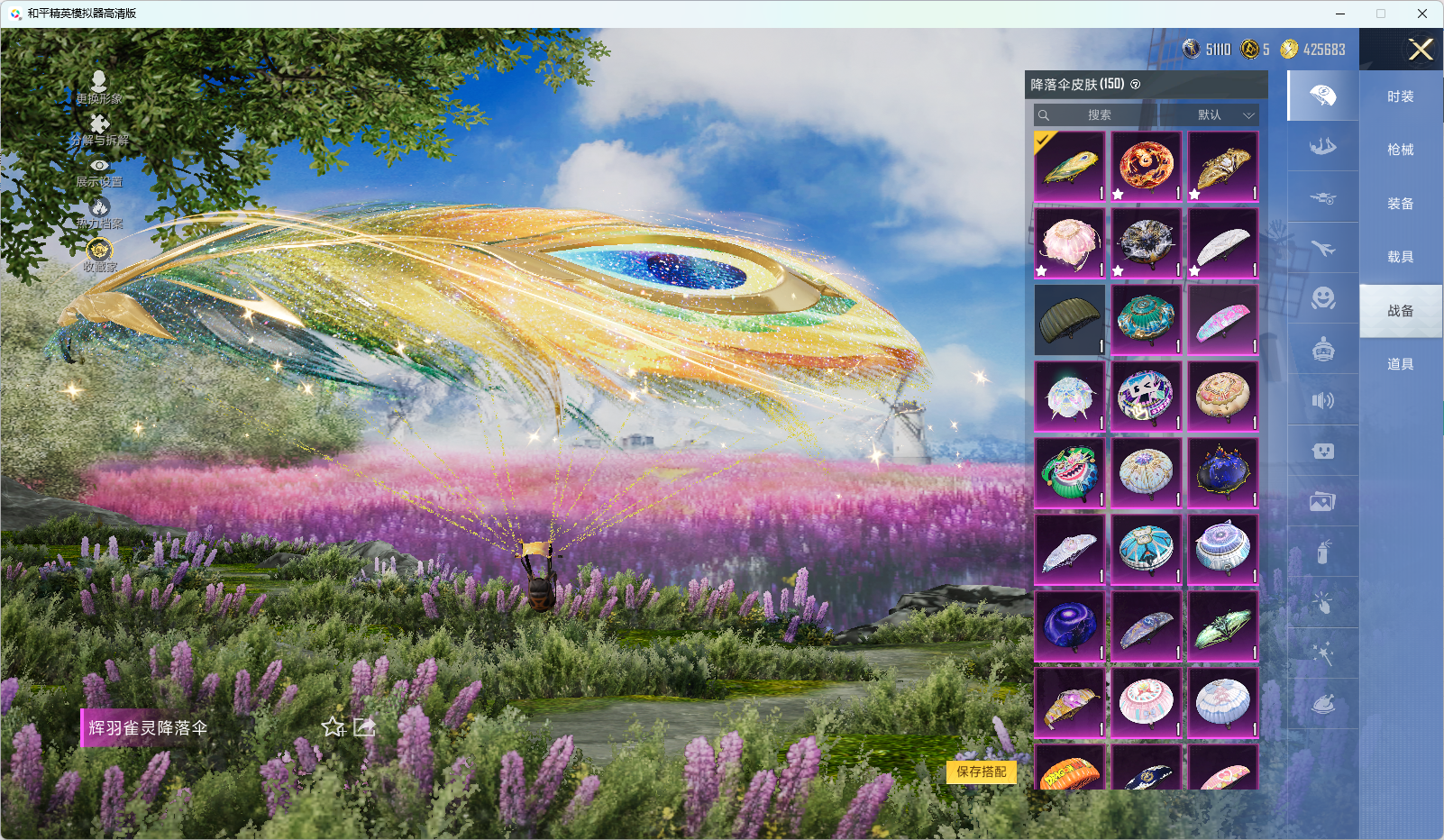Select the equipped peacock feather parachute thumbnail

[1070, 167]
